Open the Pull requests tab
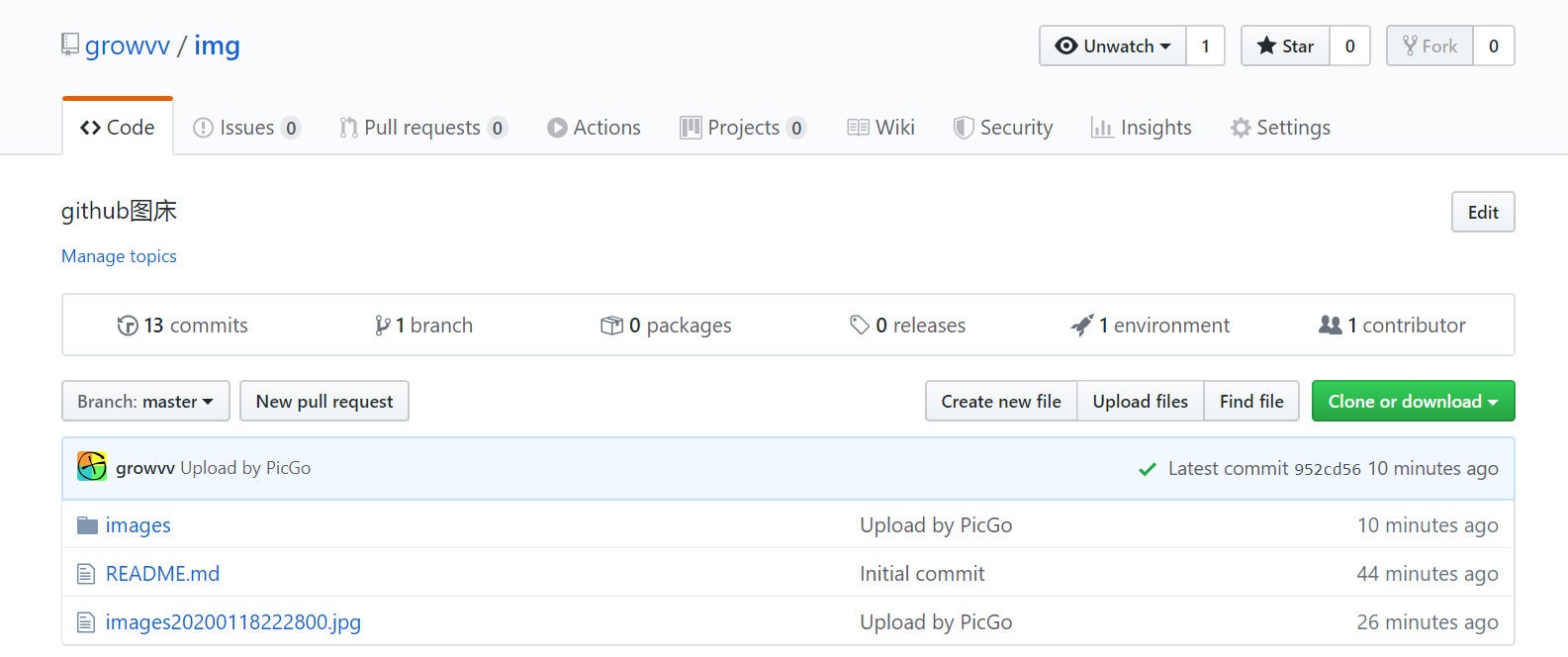 (x=423, y=128)
